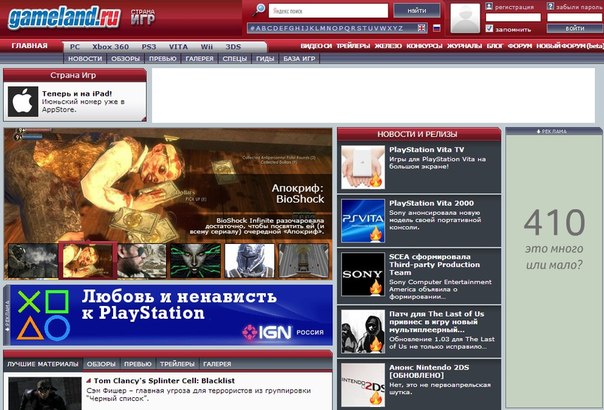Switch to the Russian alphabet with the Russian flag
The image size is (604, 410).
tap(437, 28)
